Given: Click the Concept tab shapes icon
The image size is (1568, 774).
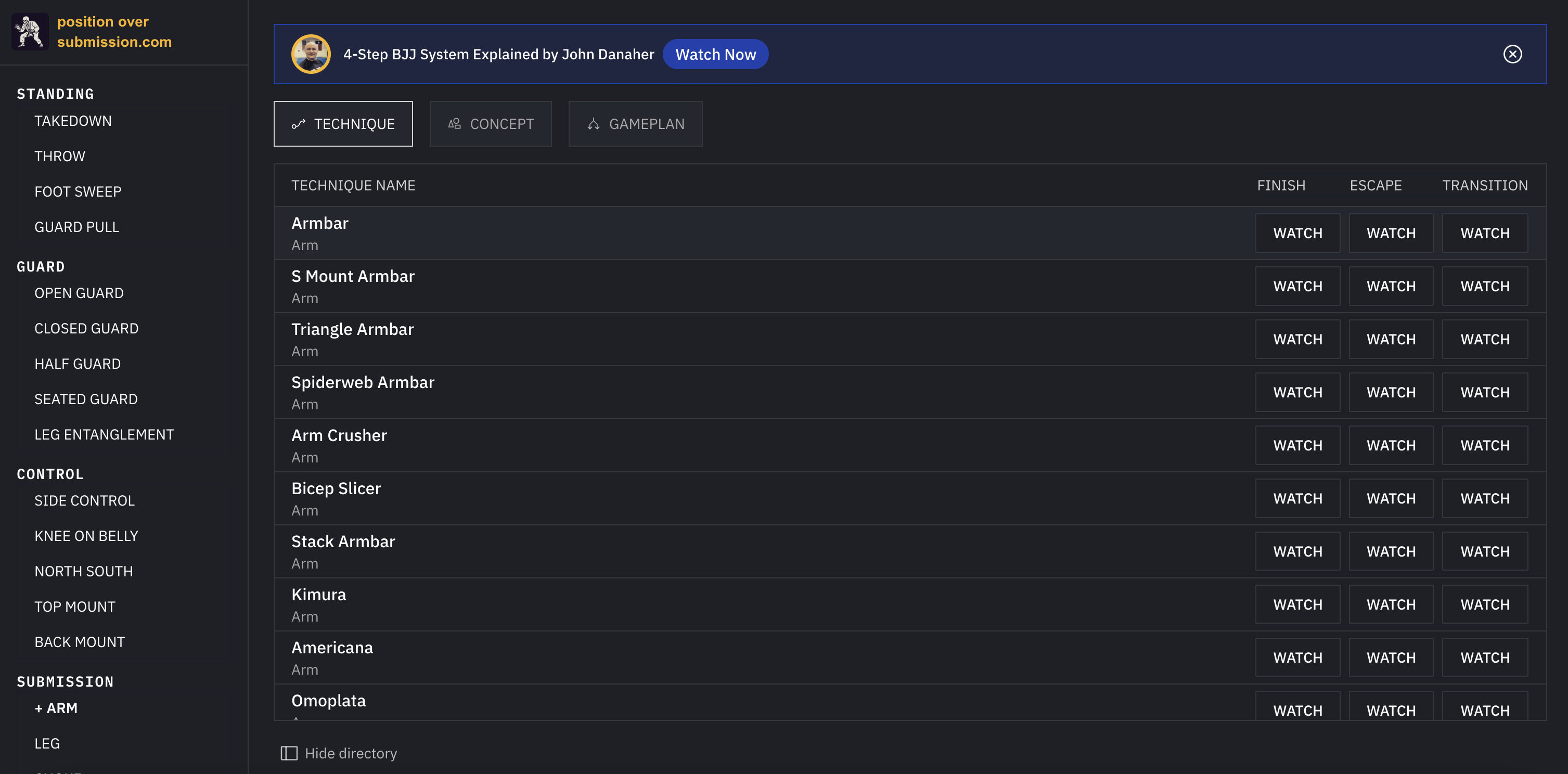Looking at the screenshot, I should (x=454, y=124).
